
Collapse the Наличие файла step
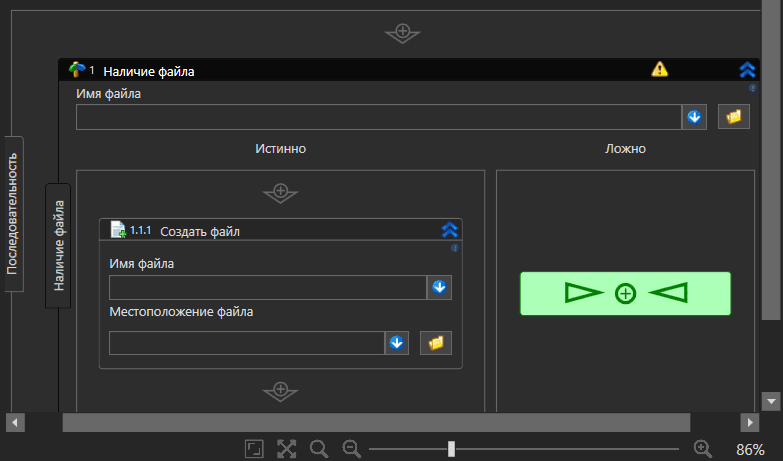[747, 70]
